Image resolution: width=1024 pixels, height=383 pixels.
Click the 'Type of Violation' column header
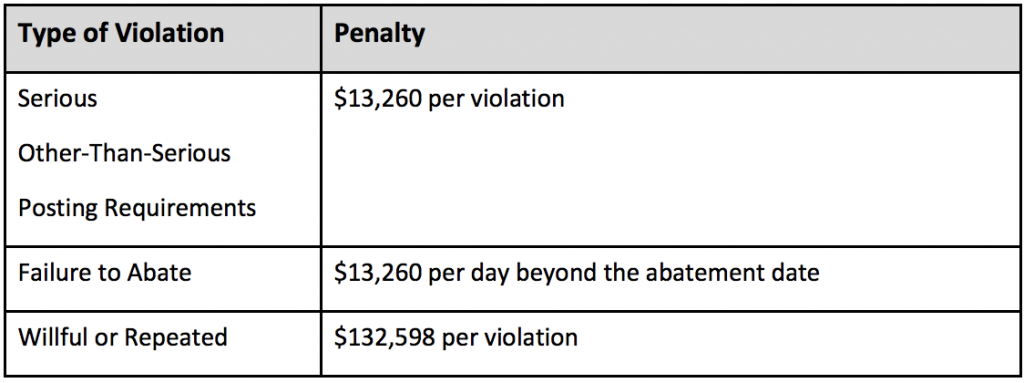[121, 33]
